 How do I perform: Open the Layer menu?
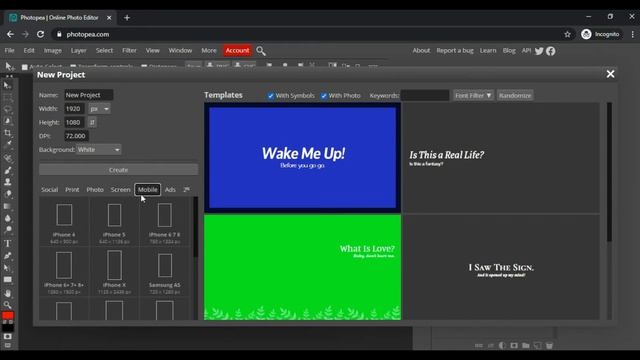coord(78,51)
